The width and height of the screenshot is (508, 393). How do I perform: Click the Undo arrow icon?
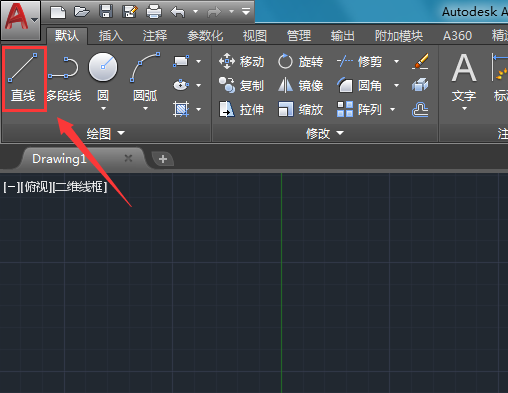coord(178,12)
